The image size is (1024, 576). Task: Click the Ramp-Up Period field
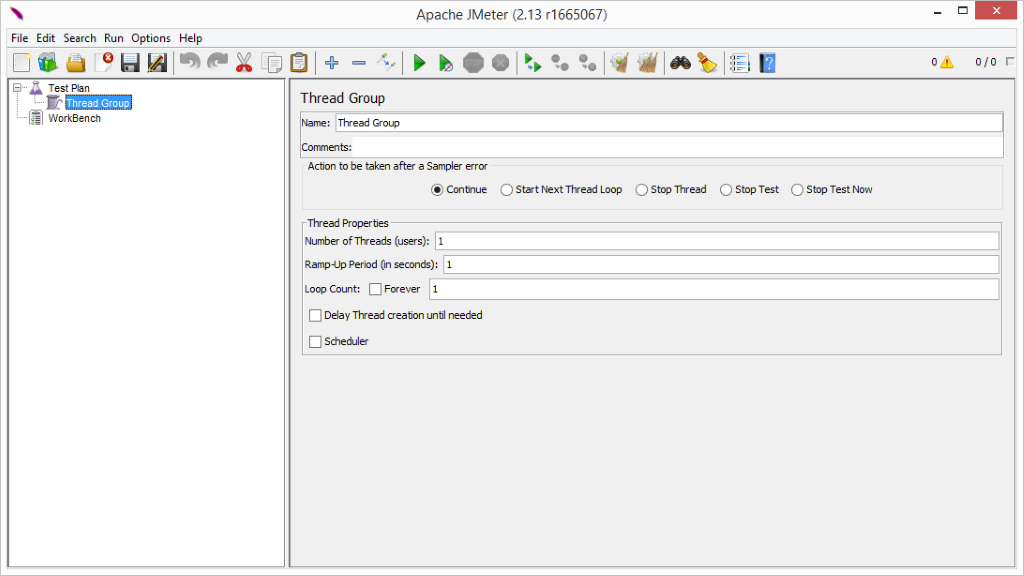pos(721,264)
